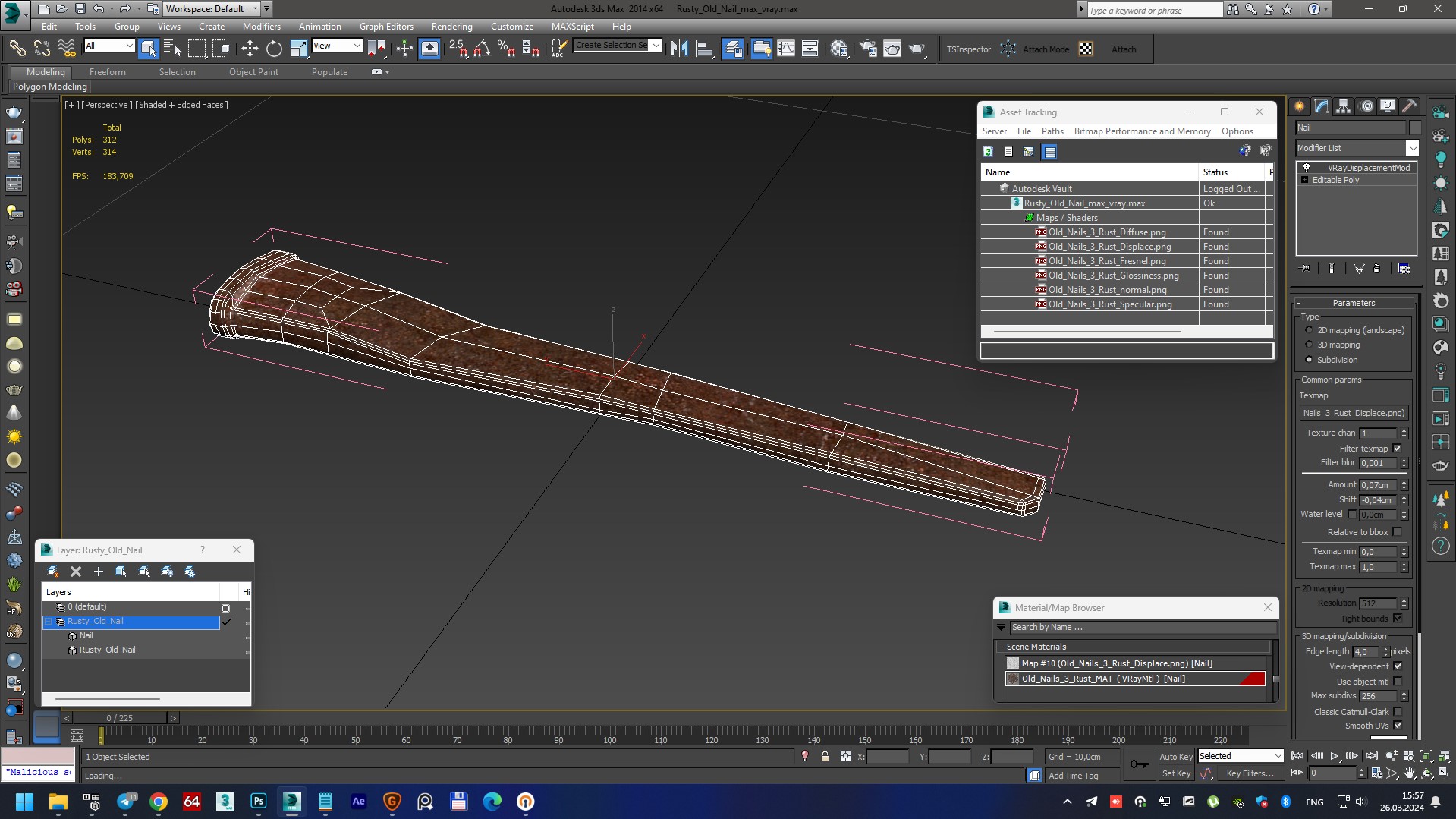1456x819 pixels.
Task: Collapse the Parameters rollout
Action: point(1354,303)
